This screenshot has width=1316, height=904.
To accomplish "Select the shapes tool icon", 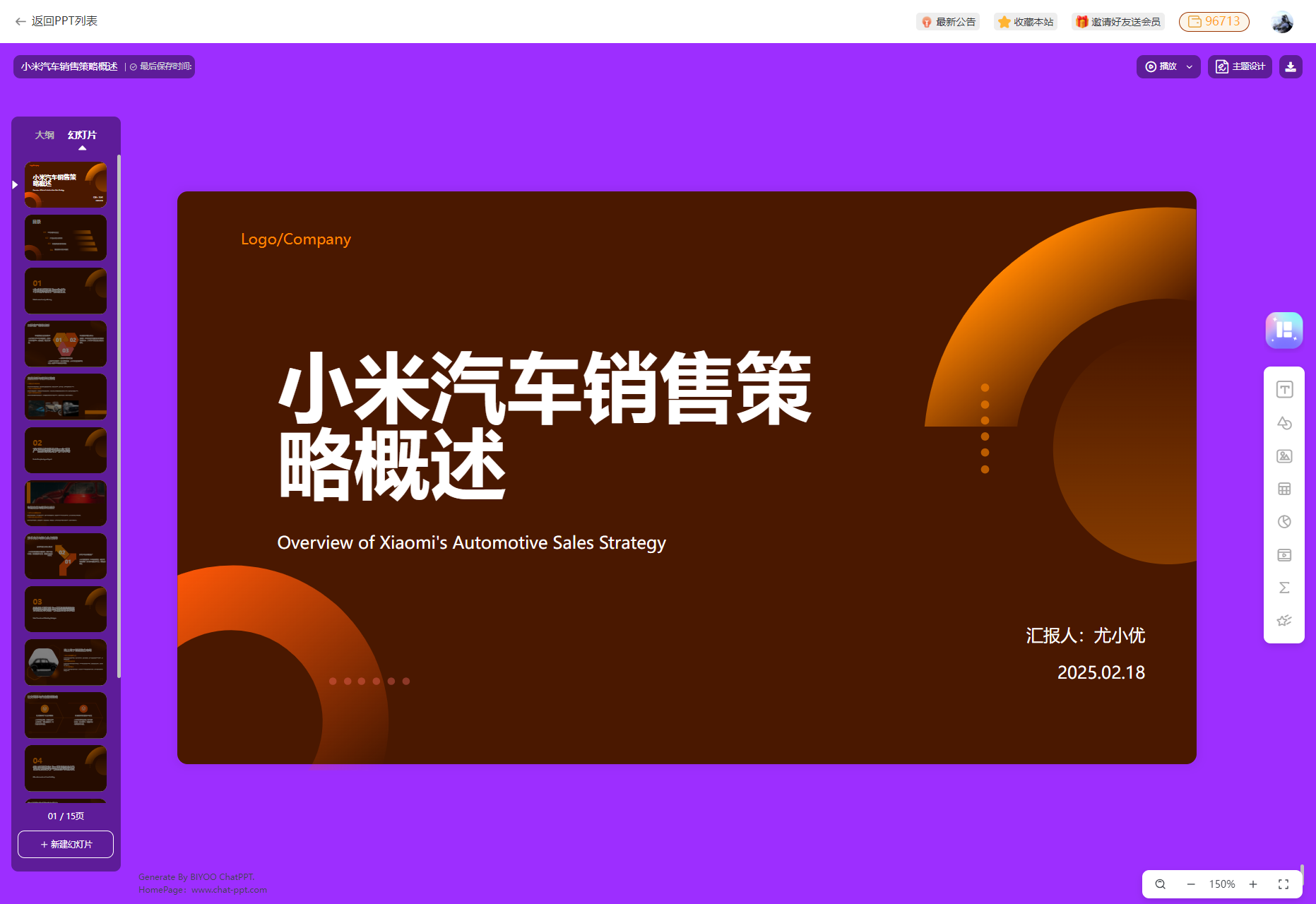I will tap(1284, 423).
